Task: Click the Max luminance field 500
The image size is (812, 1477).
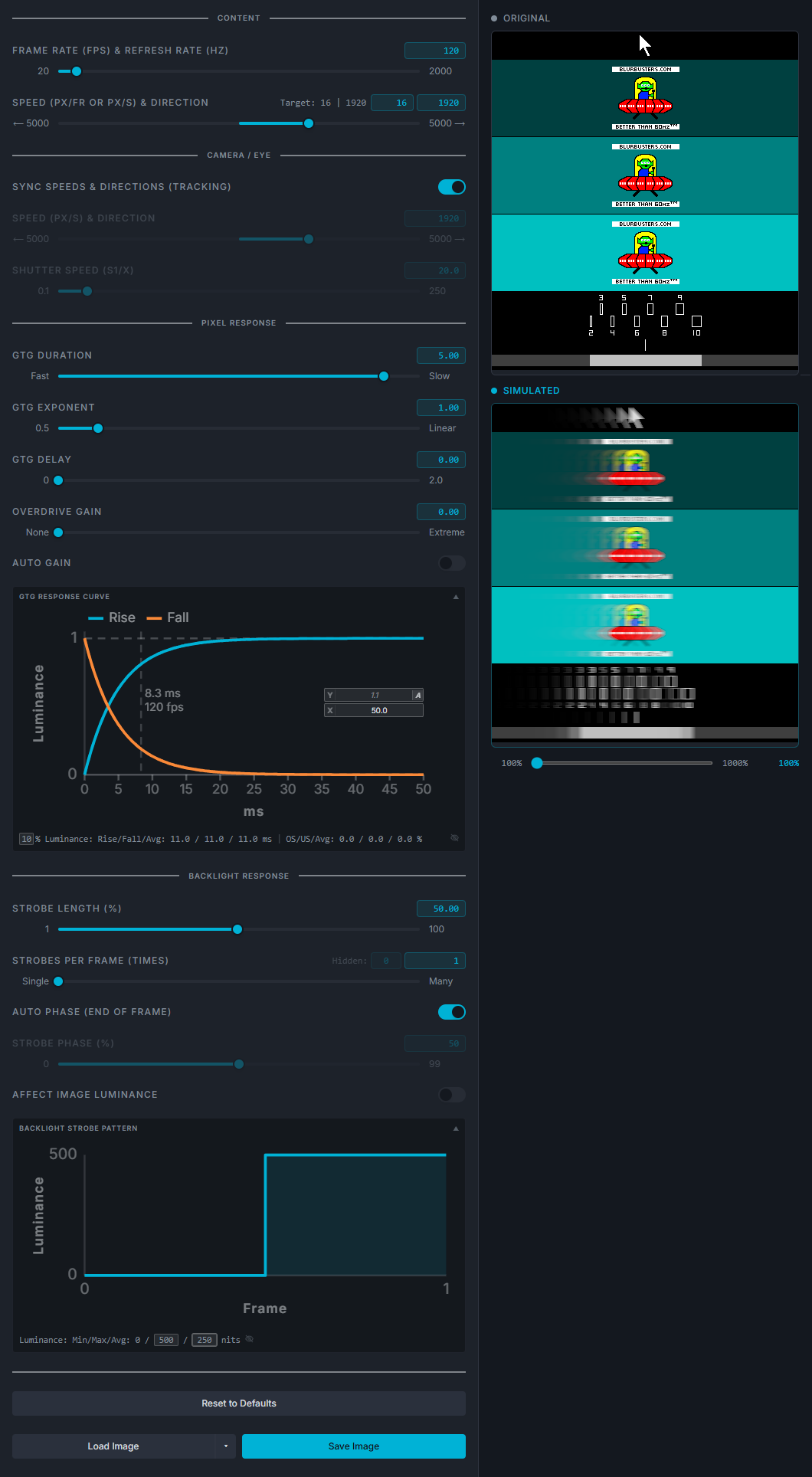Action: click(x=166, y=1340)
